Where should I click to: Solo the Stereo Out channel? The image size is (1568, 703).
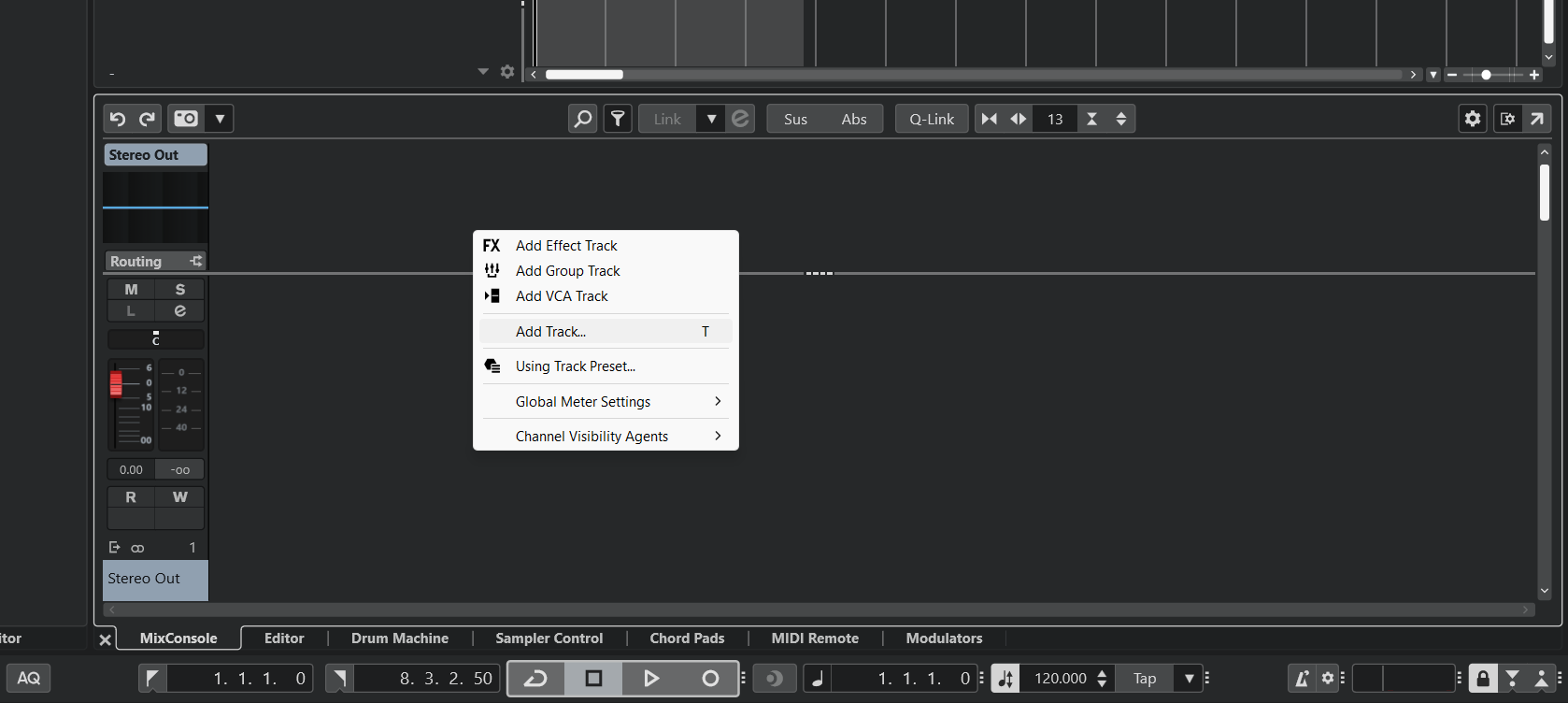[180, 290]
